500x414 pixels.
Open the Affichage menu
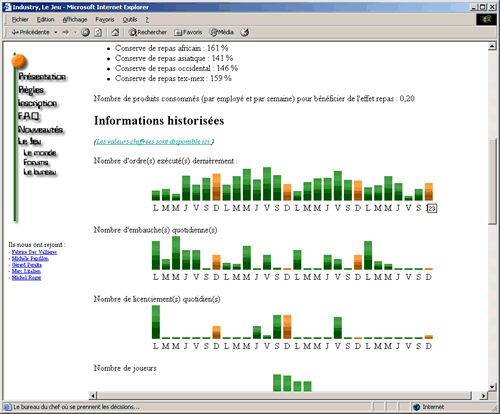[x=75, y=20]
